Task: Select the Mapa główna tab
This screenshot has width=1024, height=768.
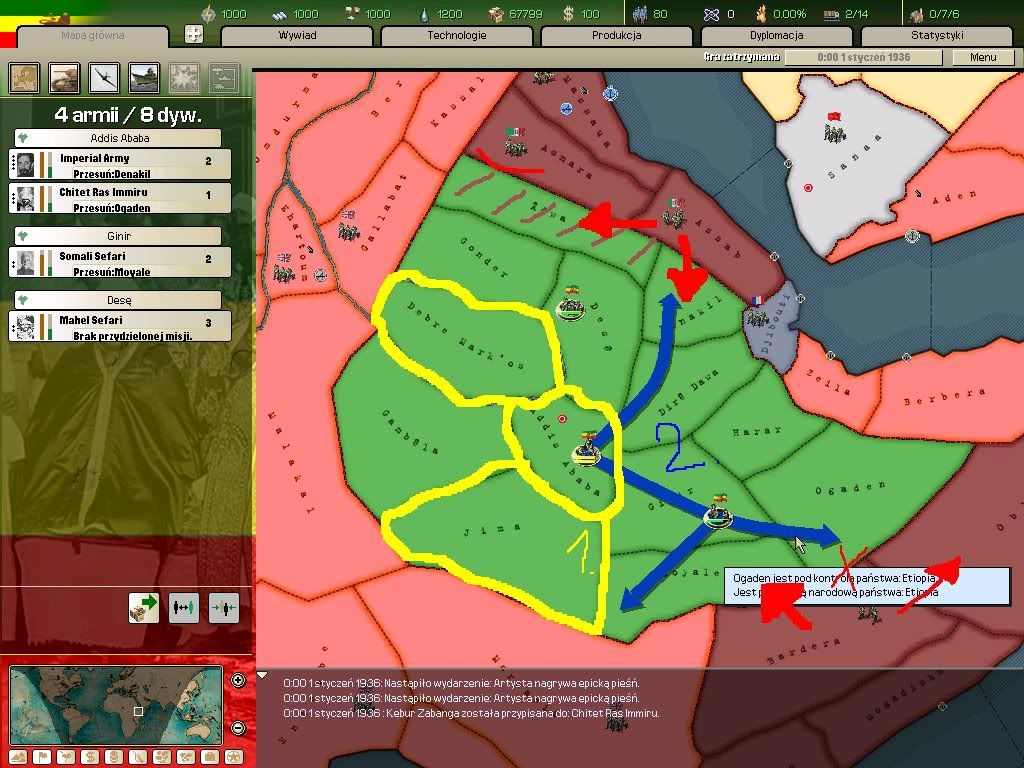Action: point(92,36)
